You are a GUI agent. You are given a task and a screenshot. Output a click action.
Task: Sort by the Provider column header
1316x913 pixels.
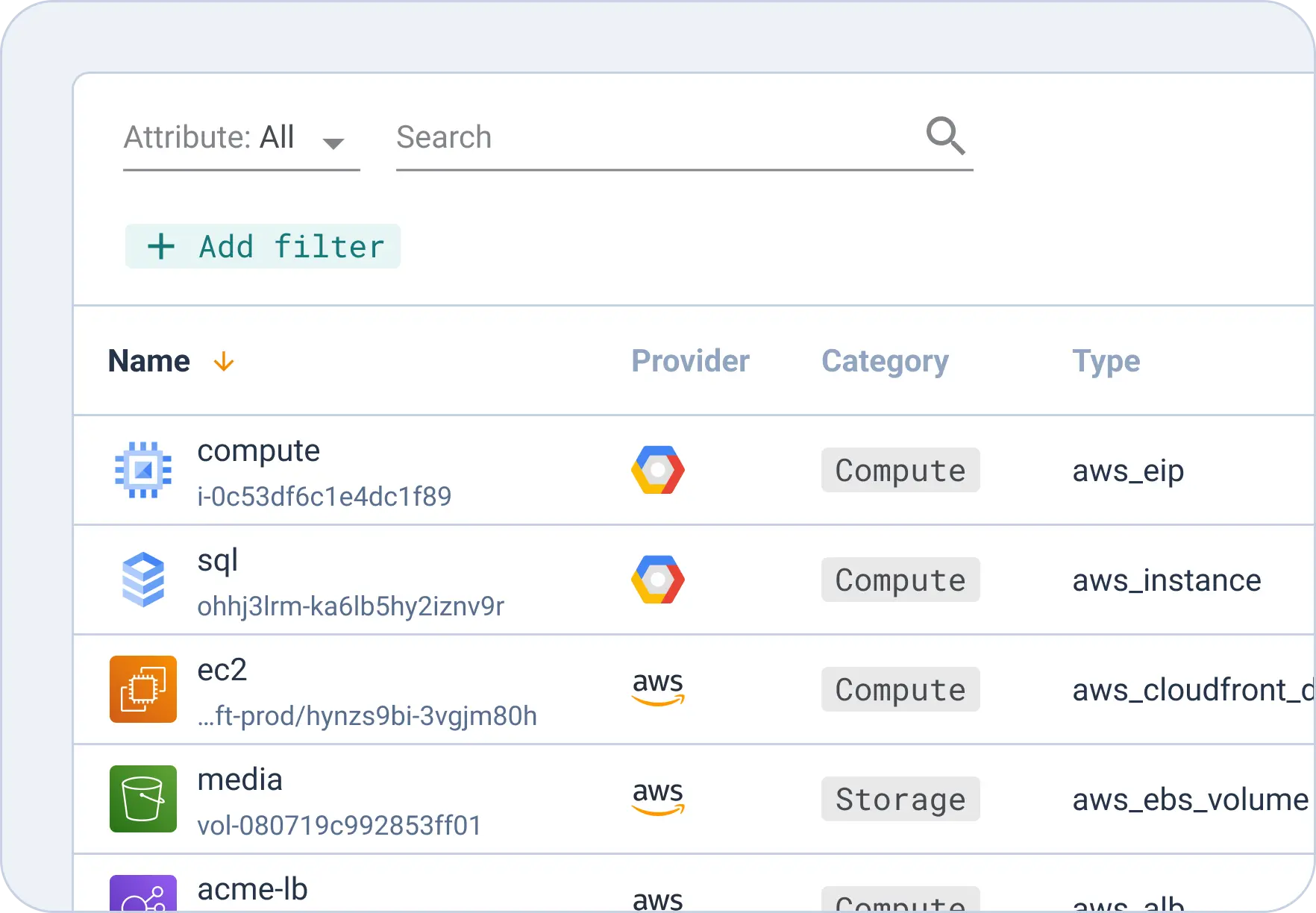(x=690, y=361)
